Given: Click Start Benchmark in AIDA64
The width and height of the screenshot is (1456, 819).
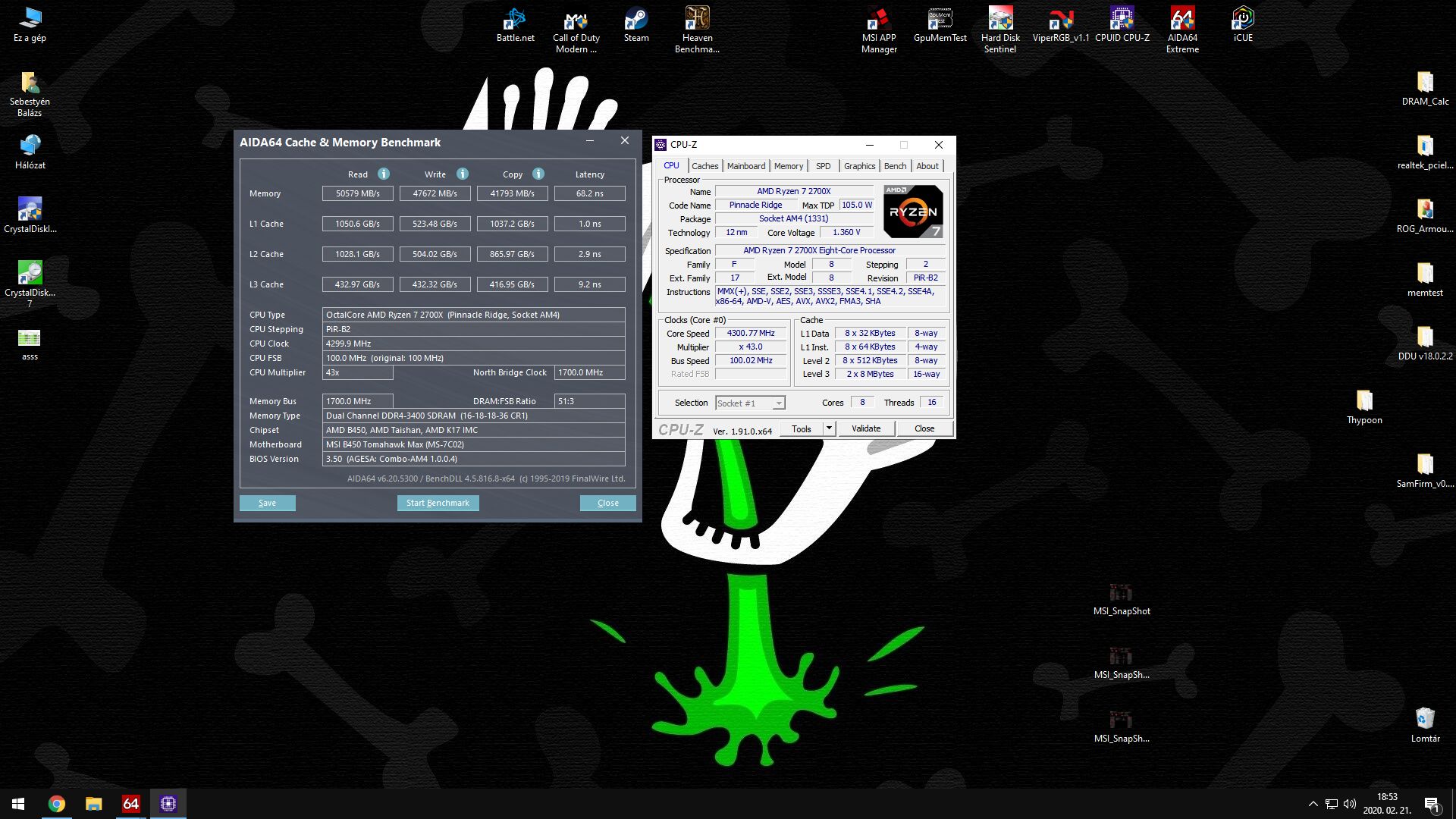Looking at the screenshot, I should tap(438, 503).
